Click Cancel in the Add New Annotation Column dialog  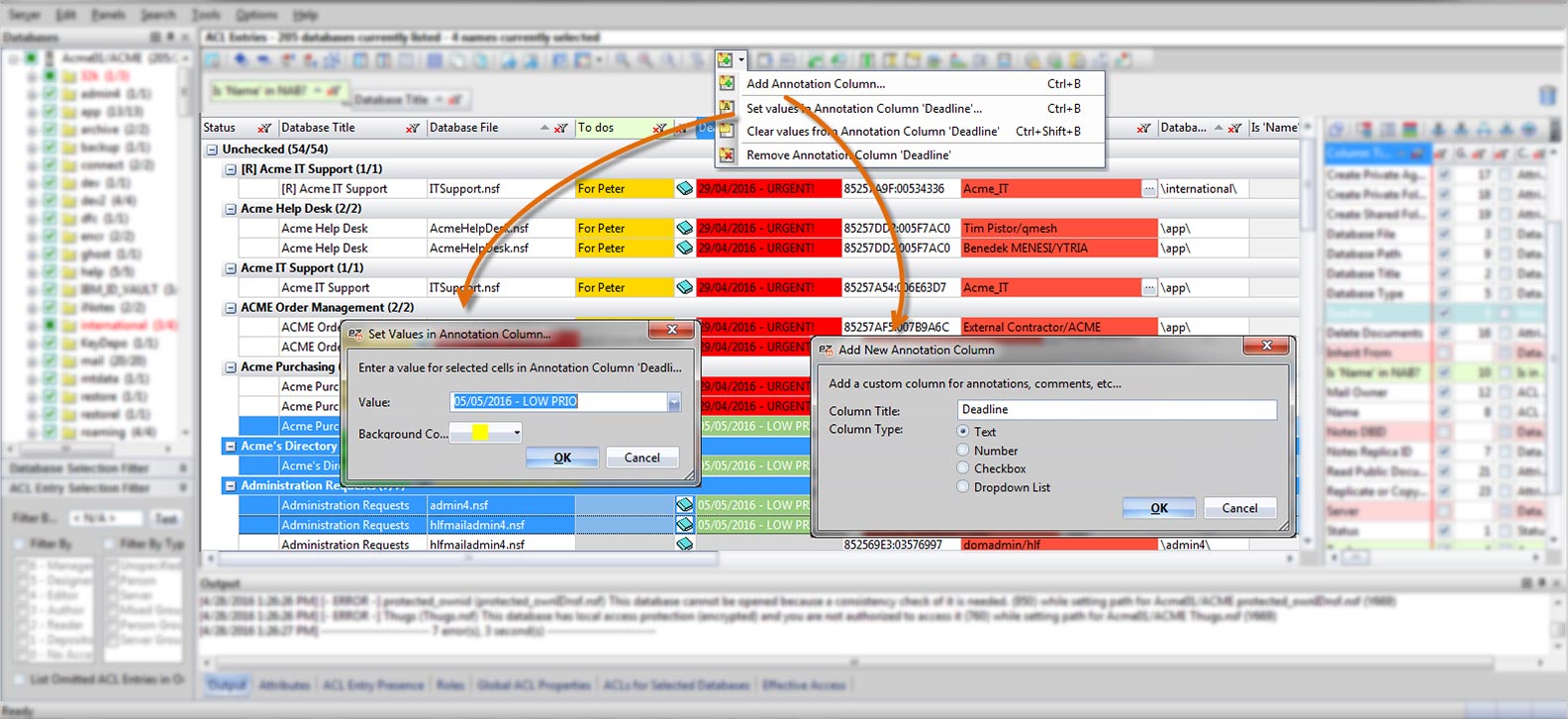pyautogui.click(x=1239, y=508)
